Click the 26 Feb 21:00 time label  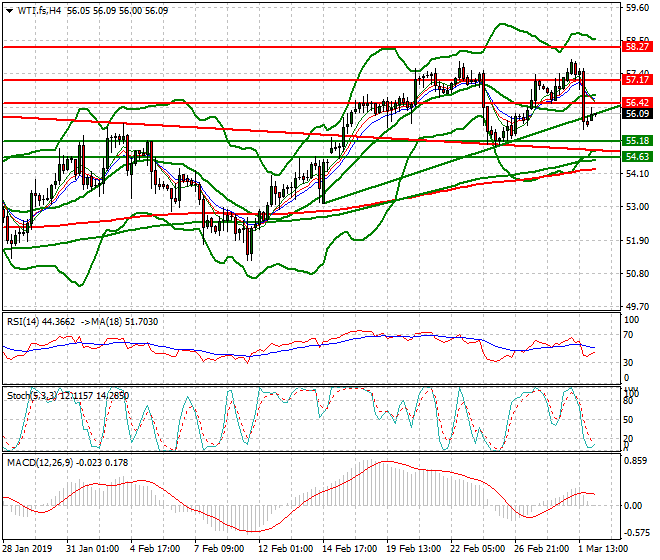(542, 549)
